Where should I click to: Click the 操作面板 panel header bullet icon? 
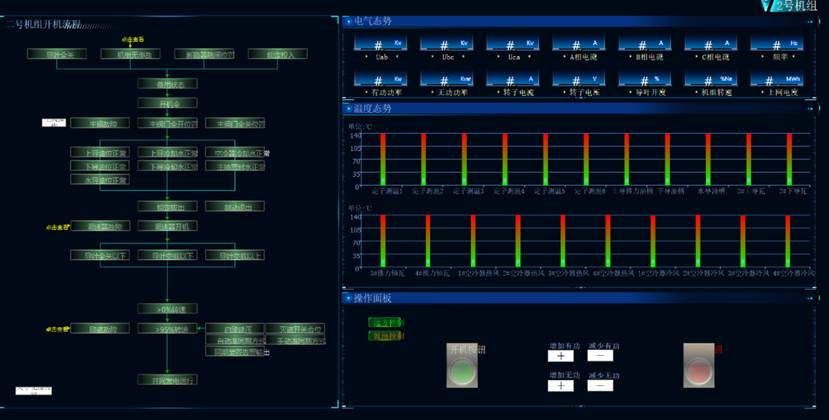pyautogui.click(x=348, y=298)
